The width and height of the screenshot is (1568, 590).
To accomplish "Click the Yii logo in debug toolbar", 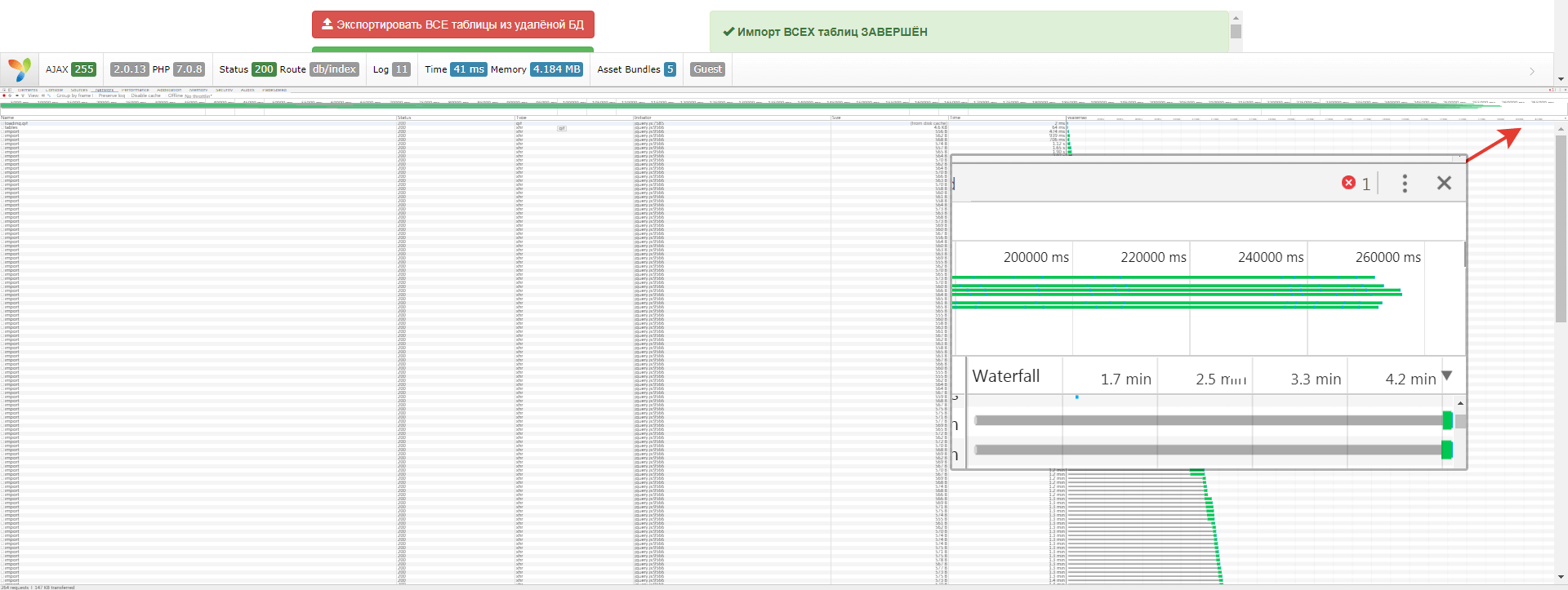I will [x=19, y=69].
